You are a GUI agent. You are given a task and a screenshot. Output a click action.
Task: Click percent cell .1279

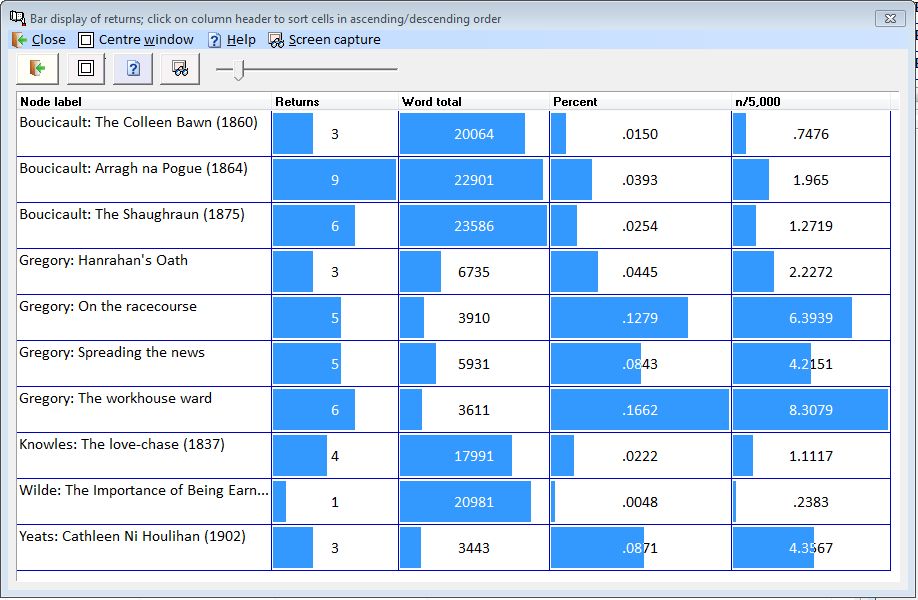640,318
